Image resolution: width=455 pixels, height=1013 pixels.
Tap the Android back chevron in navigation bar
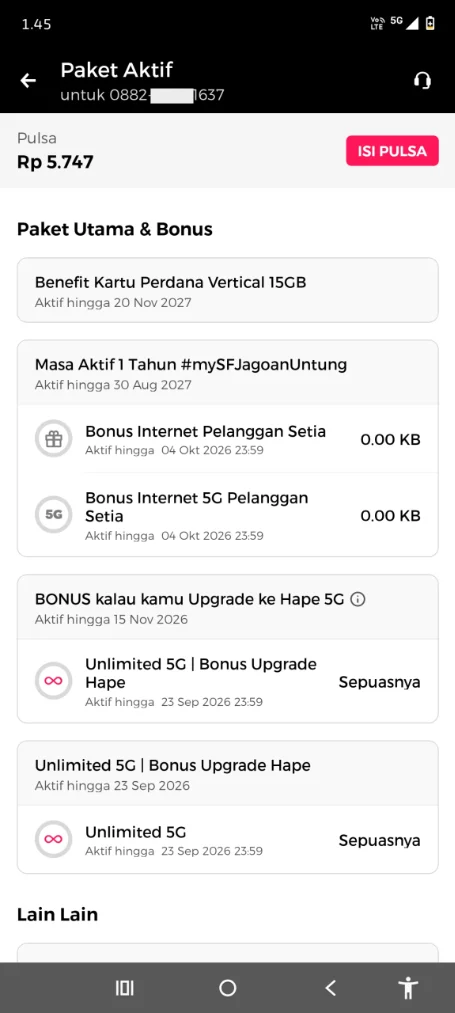point(330,987)
